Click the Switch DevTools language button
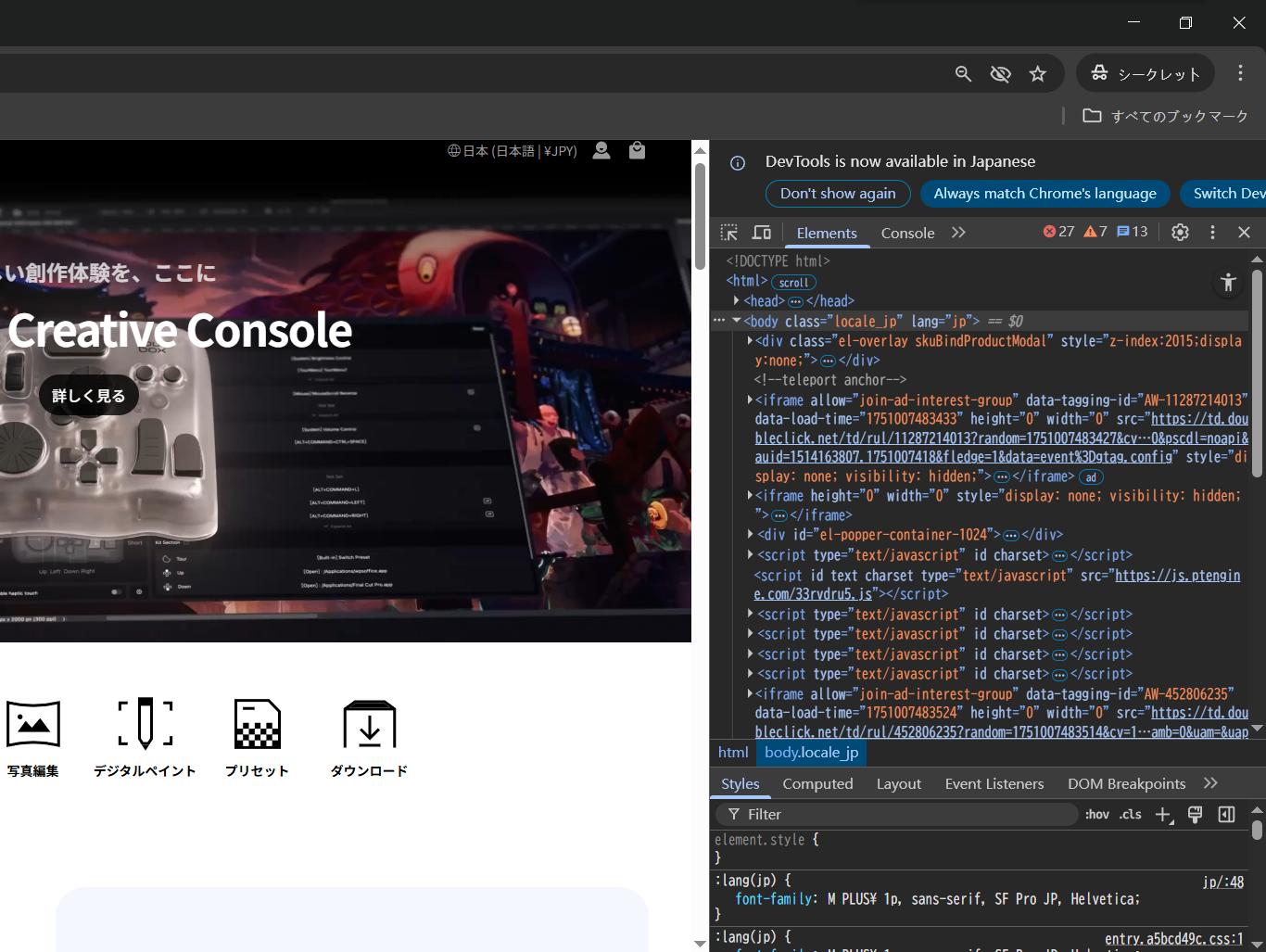Screen dimensions: 1266x952 [x=1223, y=193]
